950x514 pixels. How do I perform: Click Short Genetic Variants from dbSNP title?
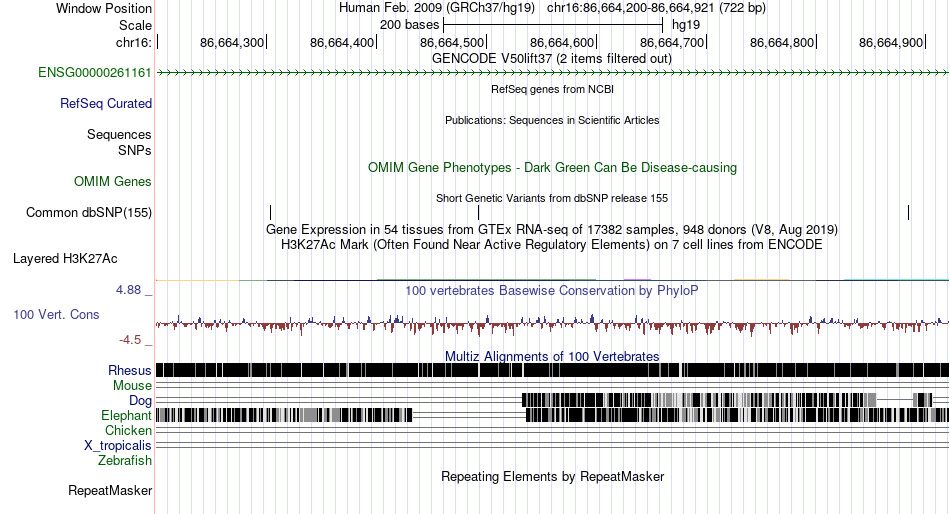tap(552, 198)
